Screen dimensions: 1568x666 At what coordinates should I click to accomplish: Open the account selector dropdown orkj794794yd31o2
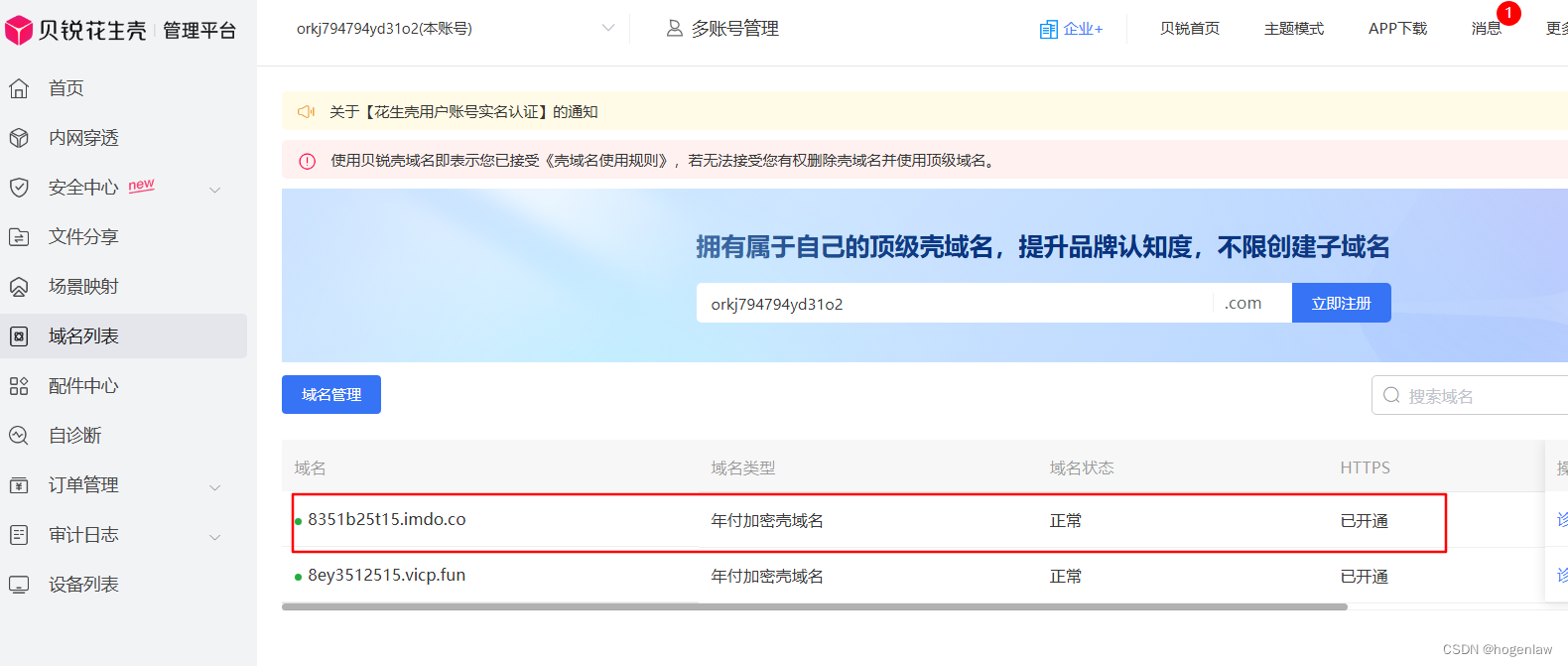[x=457, y=29]
